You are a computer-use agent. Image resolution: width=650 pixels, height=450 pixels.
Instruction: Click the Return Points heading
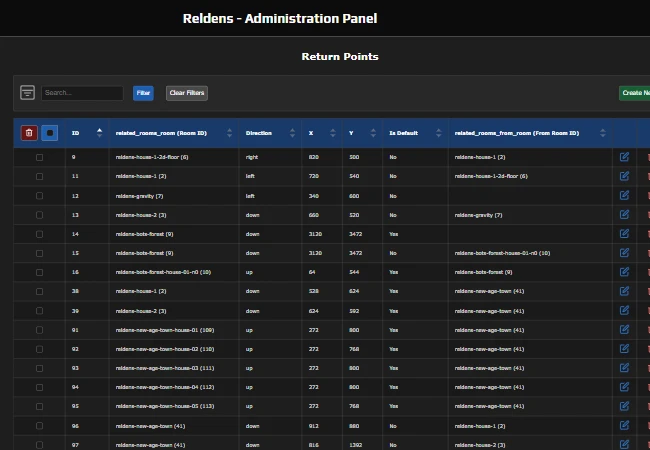[340, 56]
